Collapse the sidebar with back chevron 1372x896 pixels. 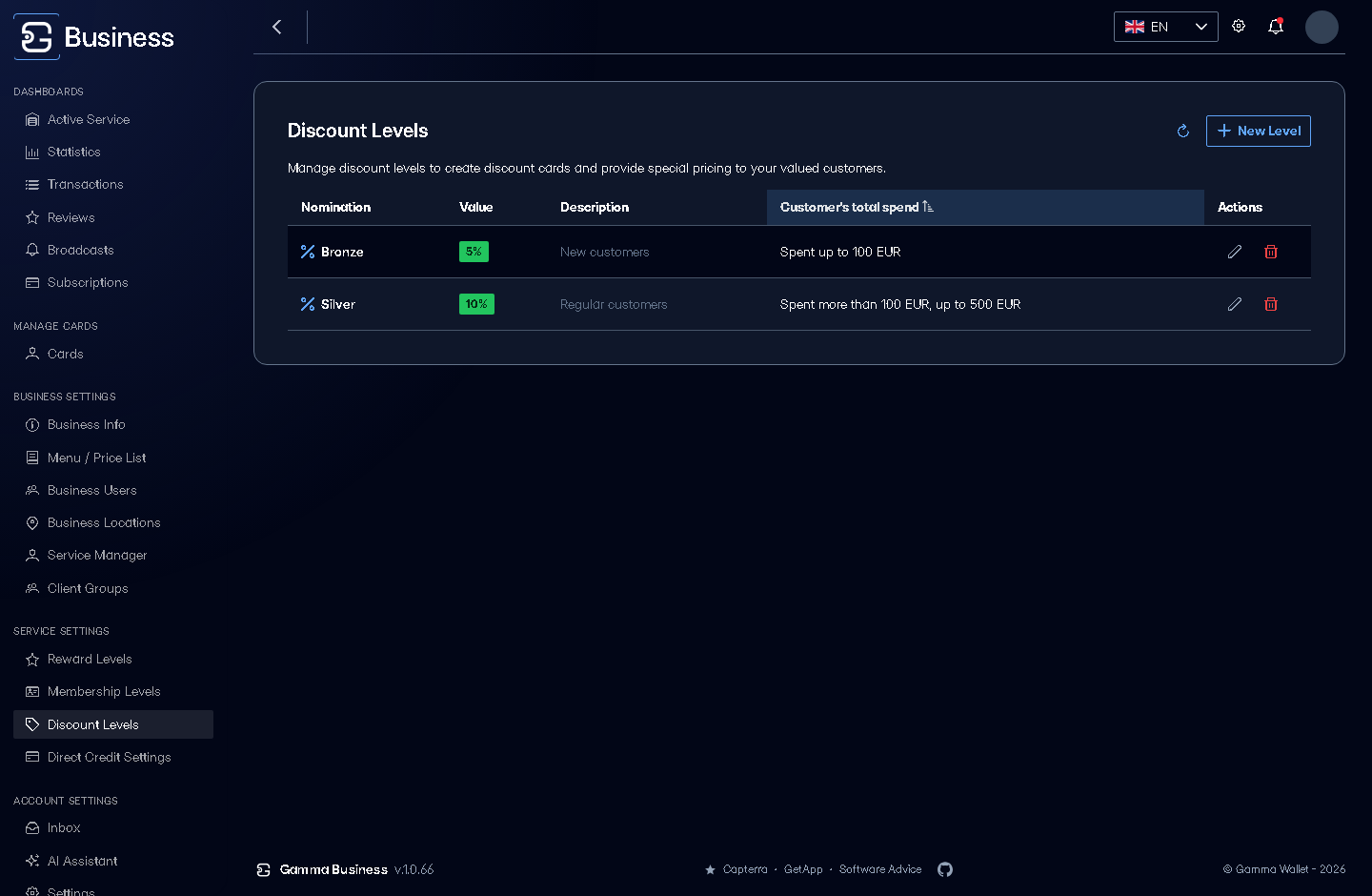click(277, 27)
